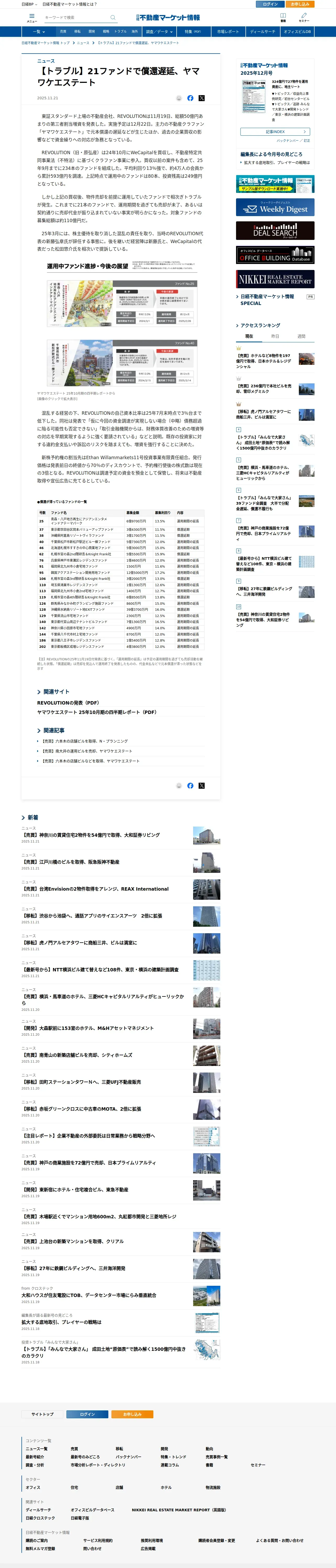336x1568 pixels.
Task: Switch ranking to the 現在 tab
Action: pos(249,337)
